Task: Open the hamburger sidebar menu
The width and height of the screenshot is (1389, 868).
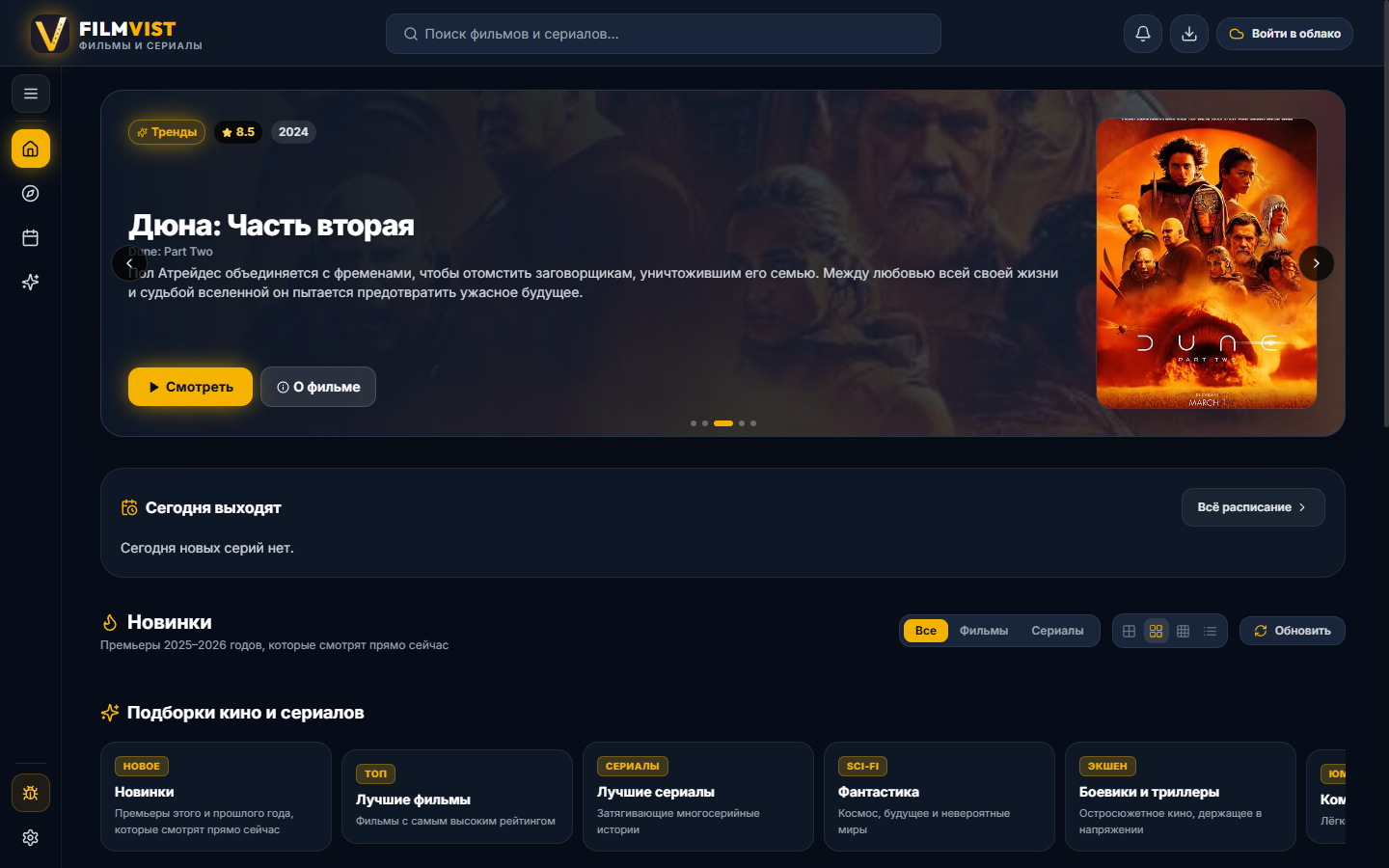Action: 31,94
